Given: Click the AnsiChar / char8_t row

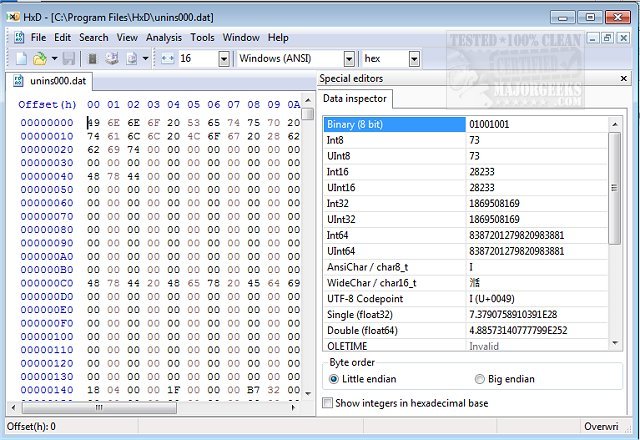Looking at the screenshot, I should click(466, 267).
